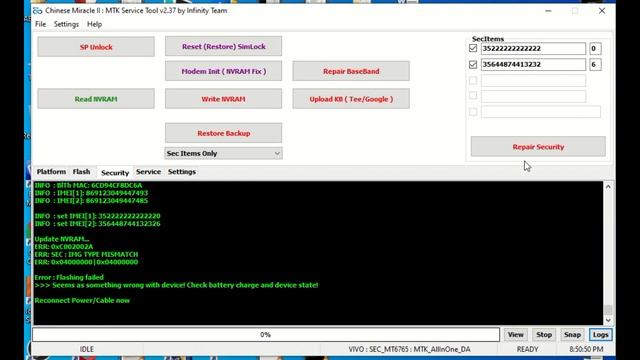Switch to the Platform tab
This screenshot has height=360, width=640.
(51, 172)
